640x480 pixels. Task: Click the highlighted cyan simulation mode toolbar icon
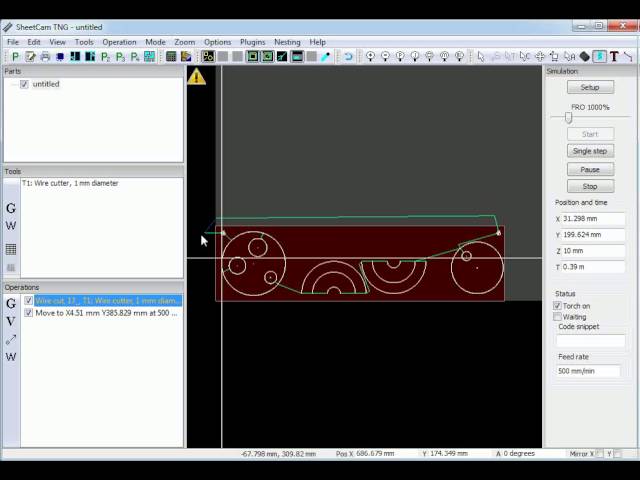(x=599, y=56)
